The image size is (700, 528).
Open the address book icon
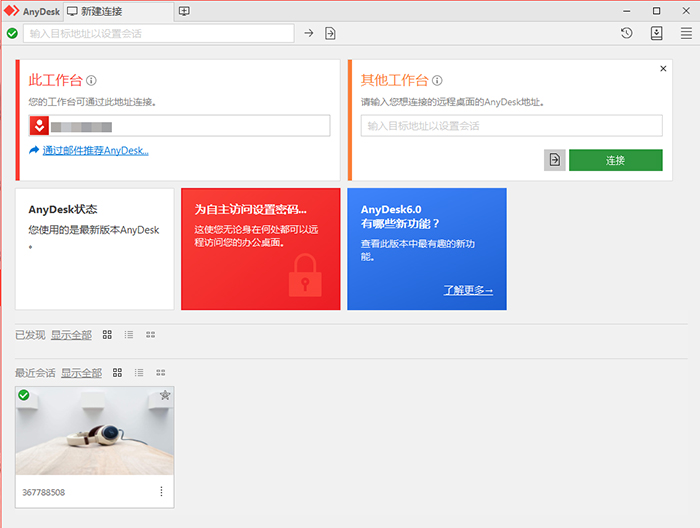[656, 33]
